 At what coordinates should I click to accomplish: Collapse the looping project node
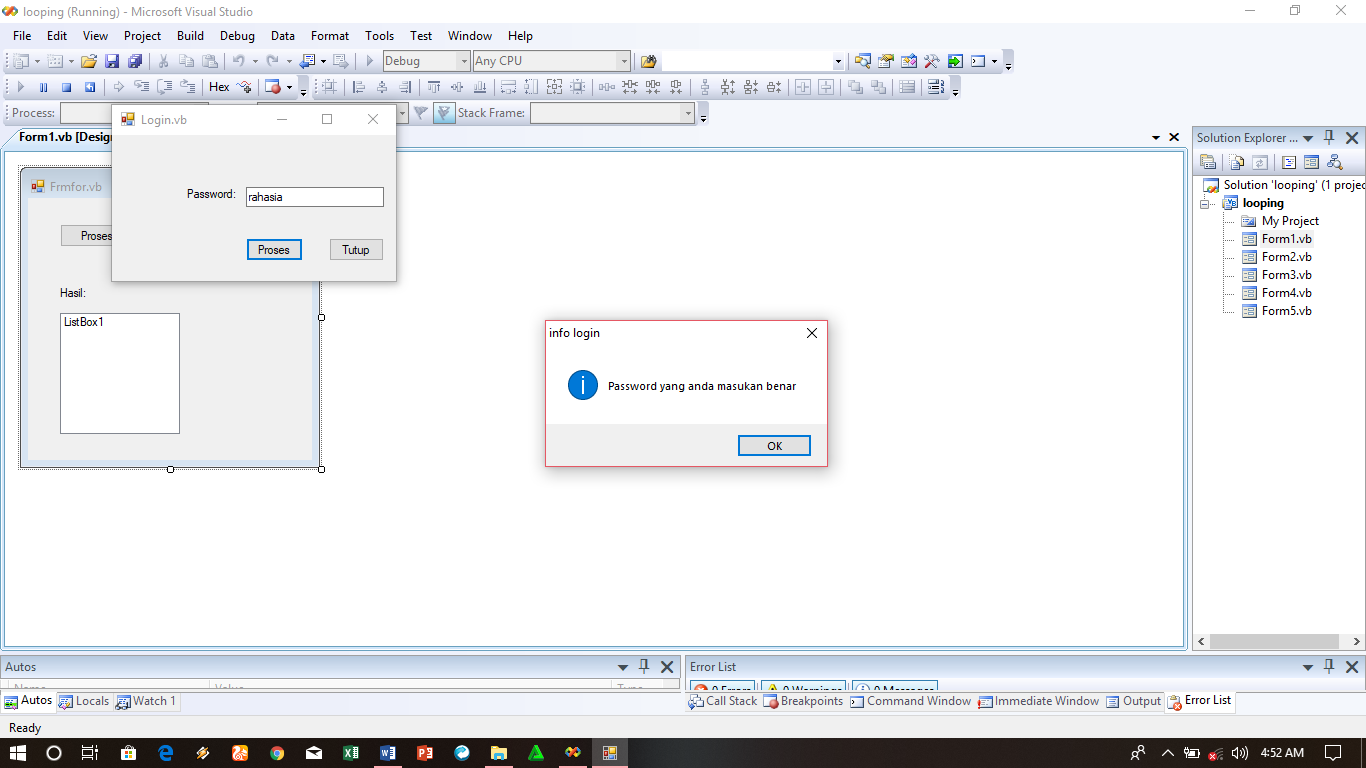click(x=1206, y=202)
